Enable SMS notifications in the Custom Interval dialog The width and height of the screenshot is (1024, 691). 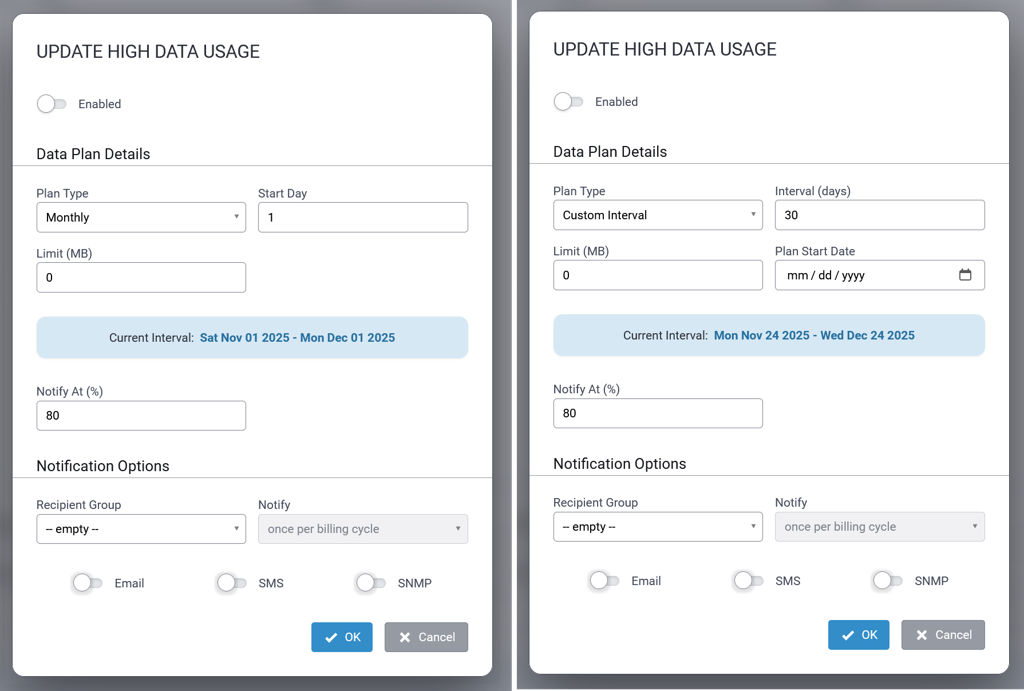point(748,581)
